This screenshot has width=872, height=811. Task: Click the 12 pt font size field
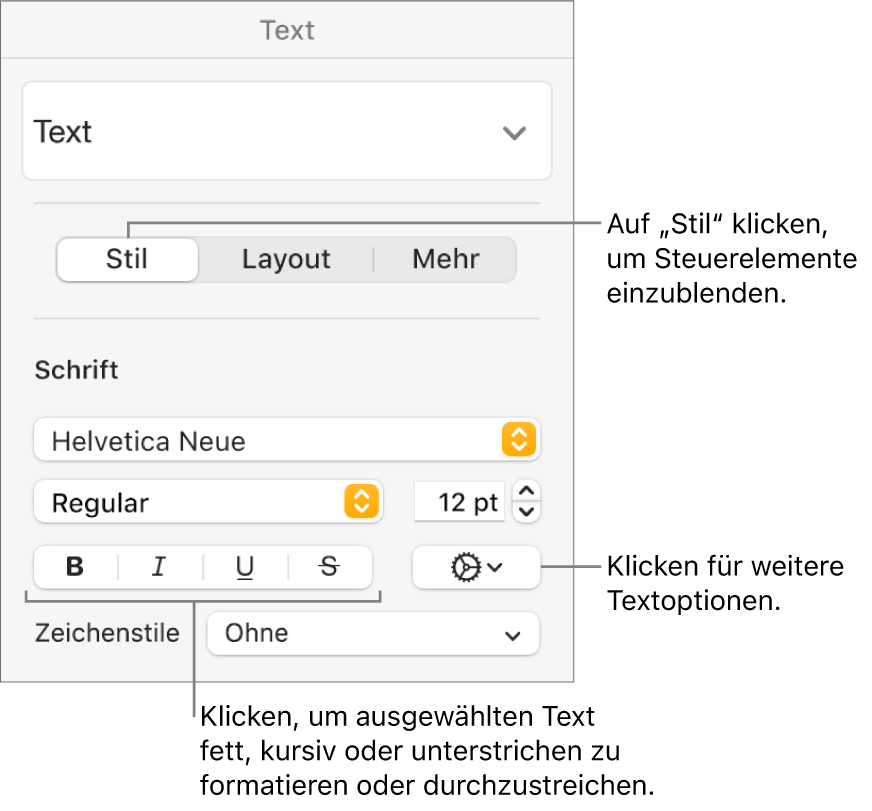click(460, 502)
